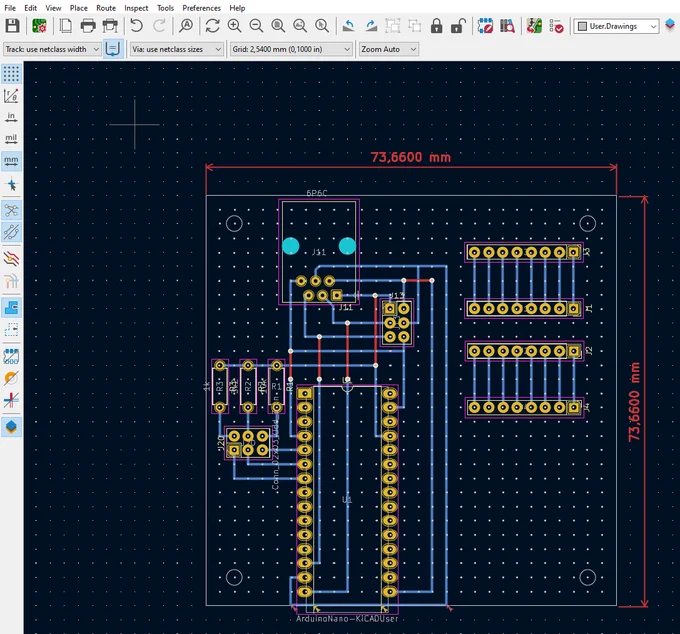Open Page Settings icon
This screenshot has height=634, width=680.
pyautogui.click(x=66, y=26)
